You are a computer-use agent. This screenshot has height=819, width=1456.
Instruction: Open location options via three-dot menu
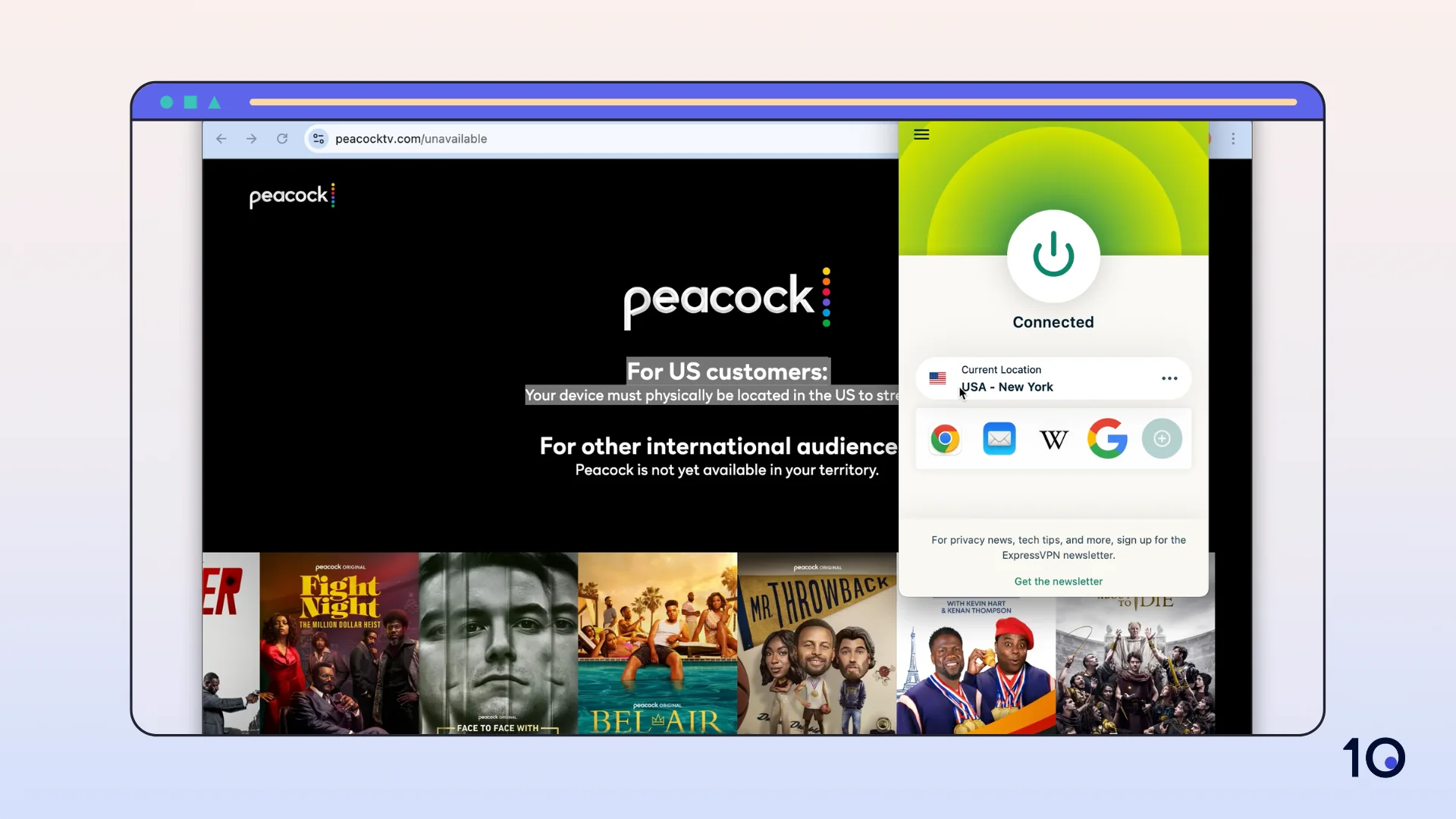(x=1169, y=378)
